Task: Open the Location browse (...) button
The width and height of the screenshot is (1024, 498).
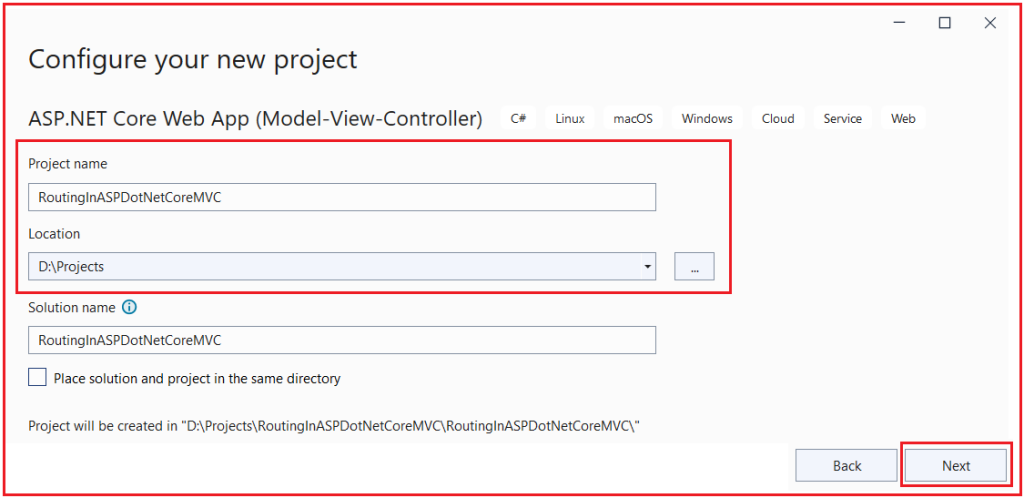Action: pyautogui.click(x=694, y=266)
